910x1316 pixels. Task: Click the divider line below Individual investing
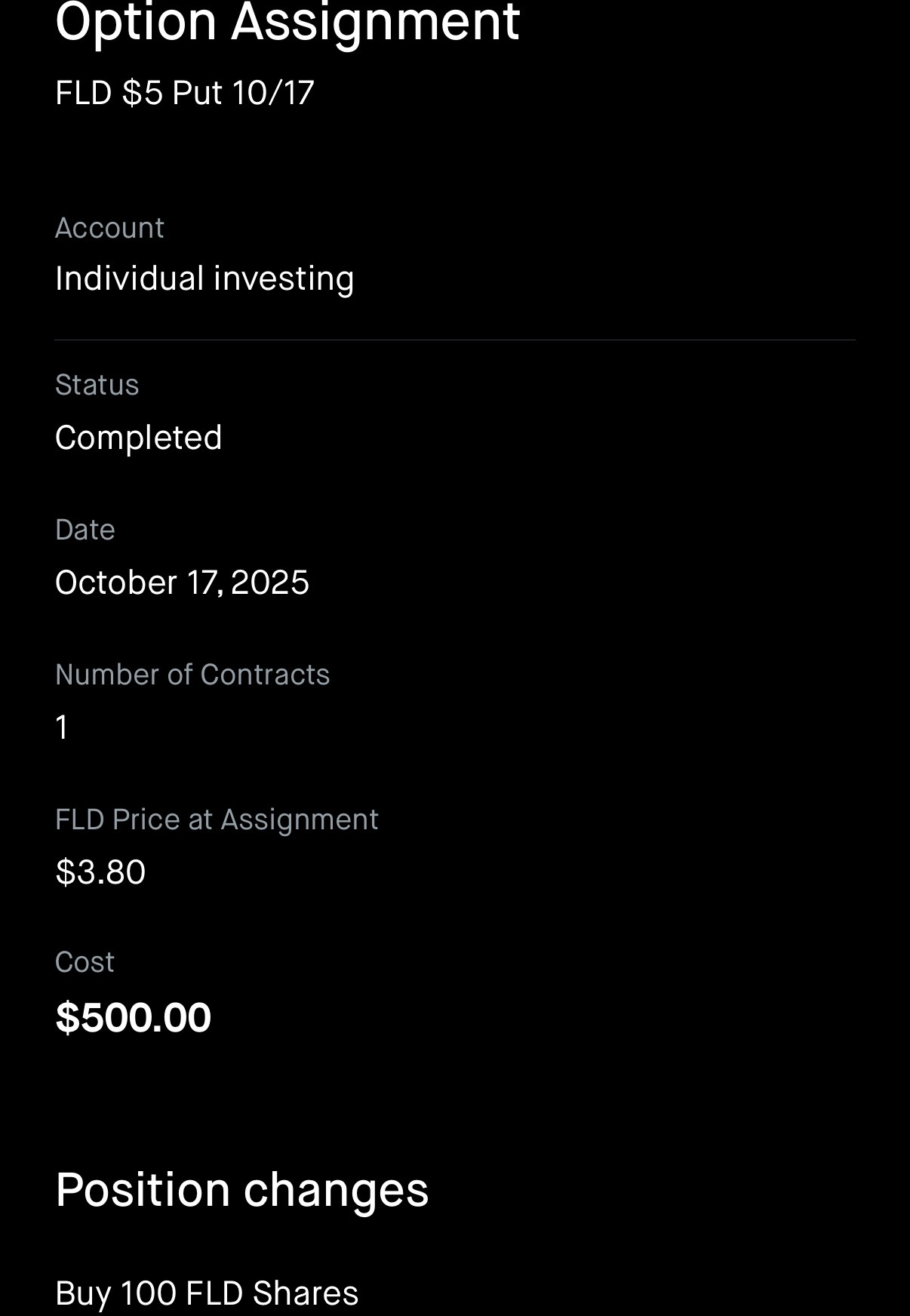tap(455, 340)
